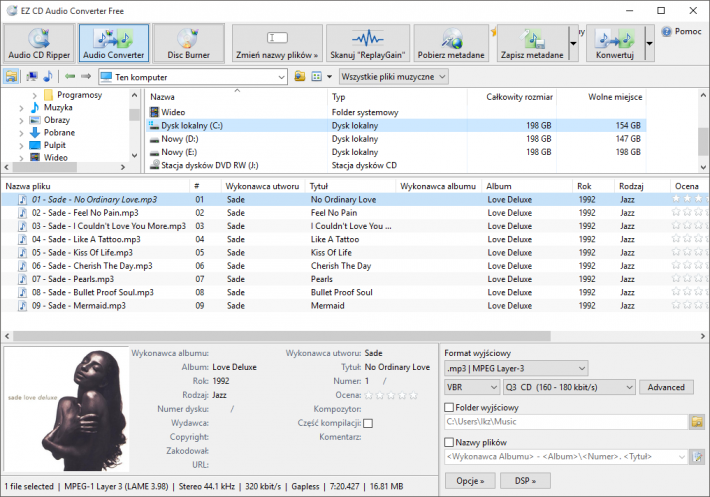Click the Advanced button
The height and width of the screenshot is (497, 710).
pos(666,387)
